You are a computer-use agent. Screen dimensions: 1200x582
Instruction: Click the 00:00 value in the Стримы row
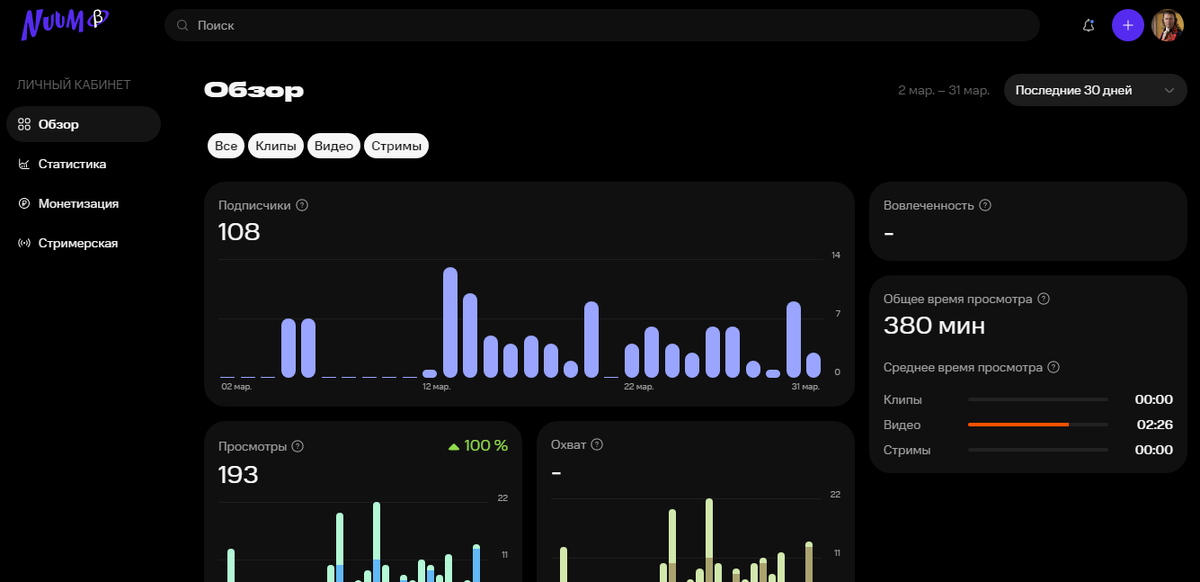1154,450
